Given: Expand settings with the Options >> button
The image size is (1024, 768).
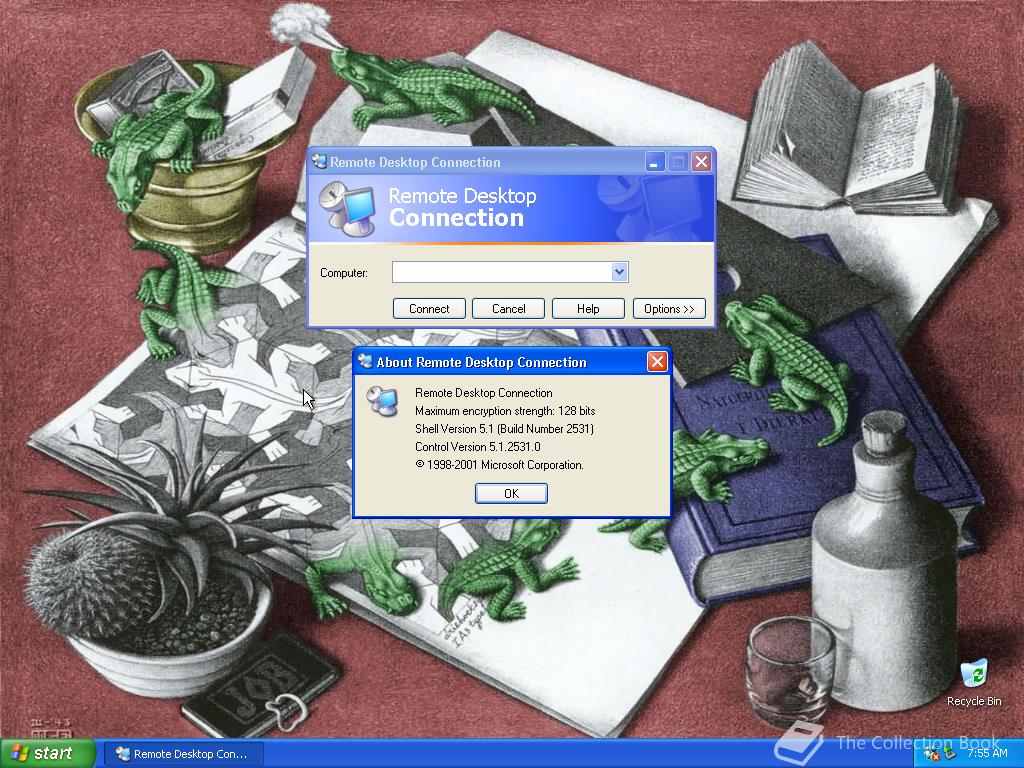Looking at the screenshot, I should tap(669, 309).
